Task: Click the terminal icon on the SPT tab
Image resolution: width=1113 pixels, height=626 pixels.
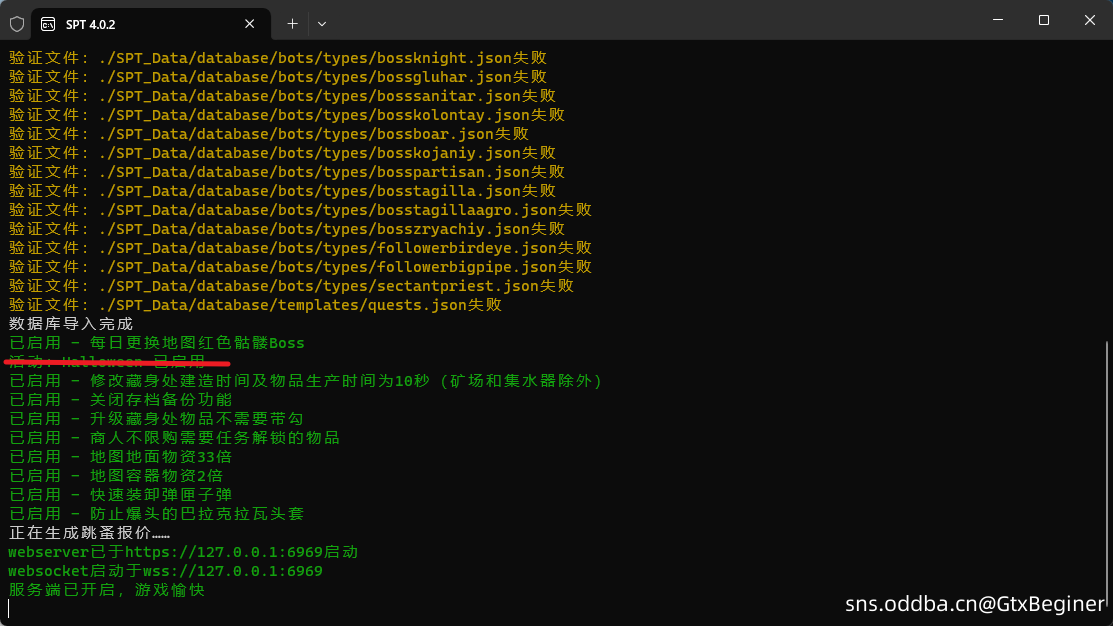Action: [49, 23]
